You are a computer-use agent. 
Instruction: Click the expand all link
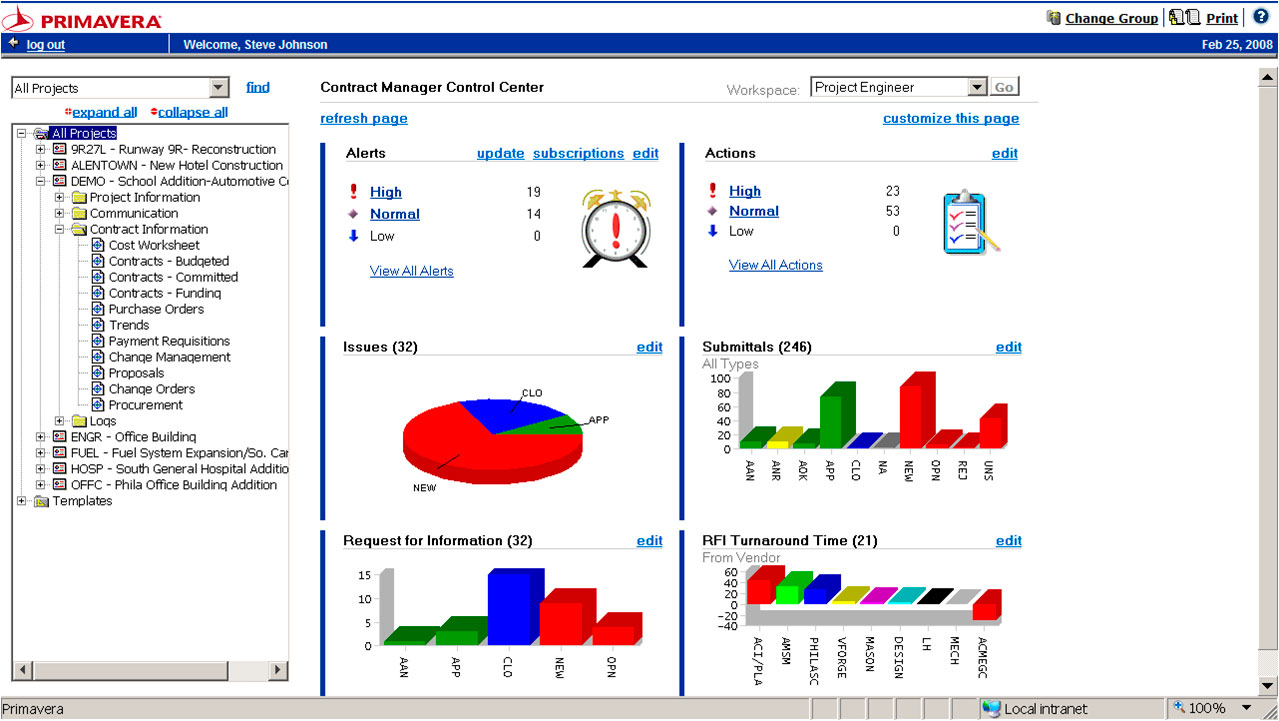pyautogui.click(x=104, y=112)
